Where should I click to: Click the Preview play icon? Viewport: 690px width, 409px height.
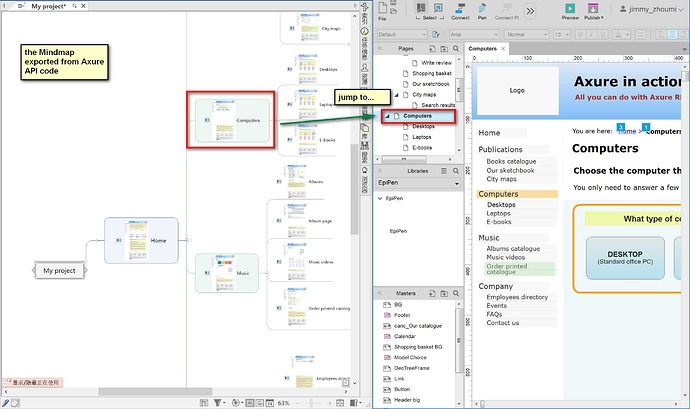click(570, 8)
